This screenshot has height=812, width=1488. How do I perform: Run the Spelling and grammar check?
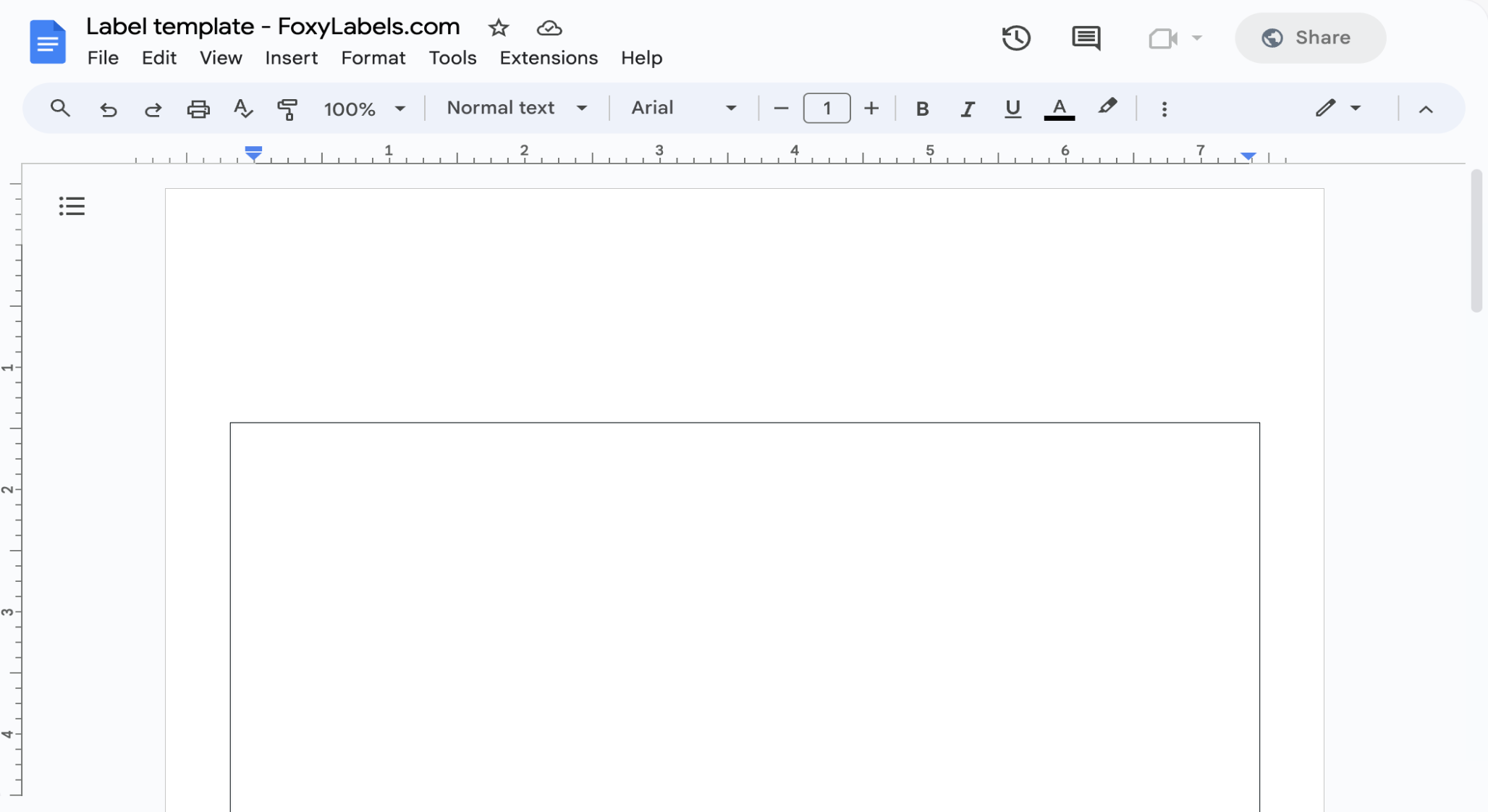243,109
